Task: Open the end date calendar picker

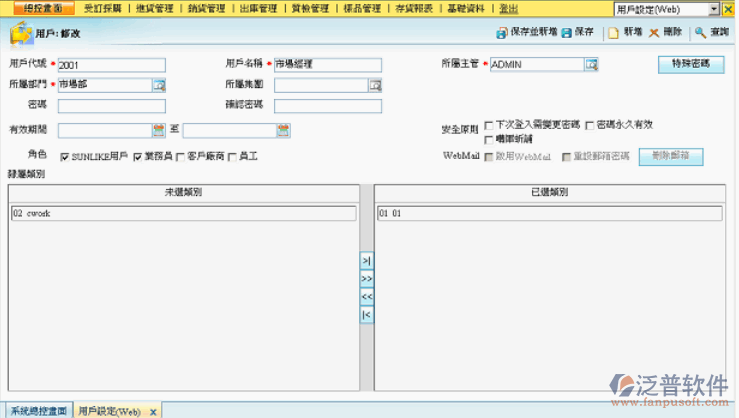Action: (283, 129)
